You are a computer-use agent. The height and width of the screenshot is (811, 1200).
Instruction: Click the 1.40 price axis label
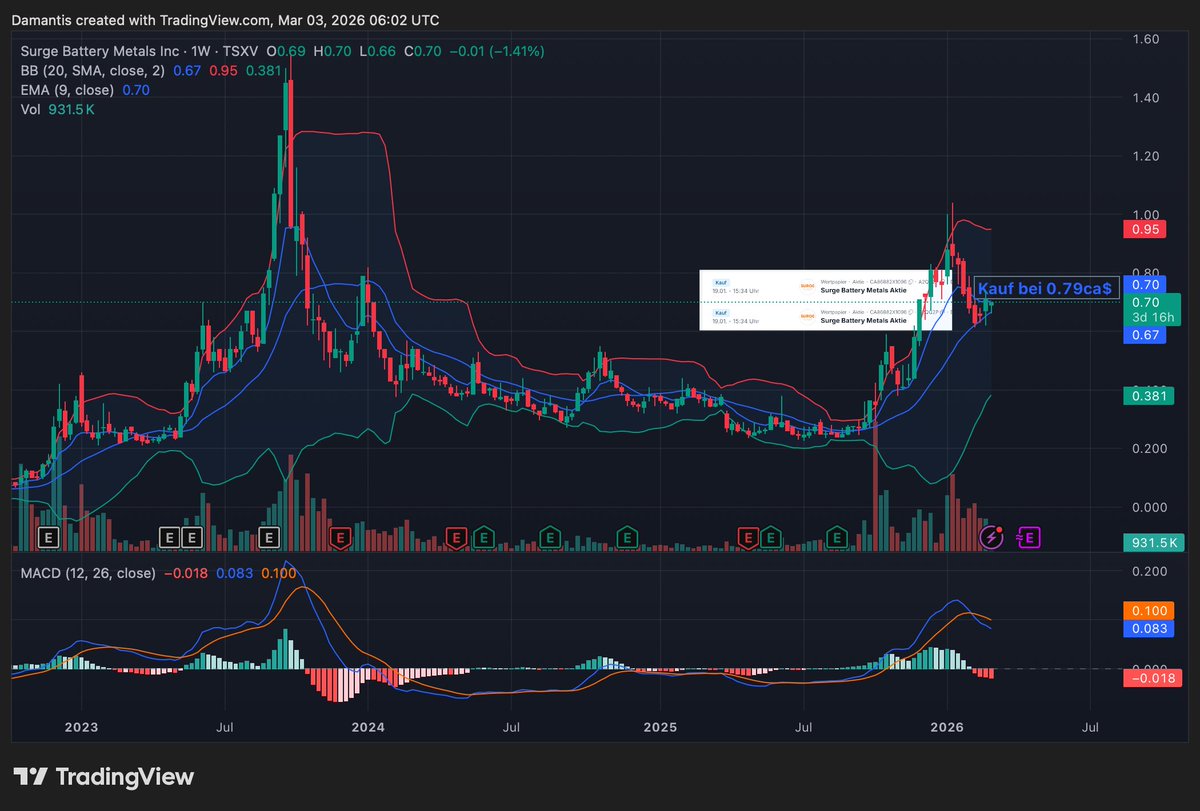1145,98
